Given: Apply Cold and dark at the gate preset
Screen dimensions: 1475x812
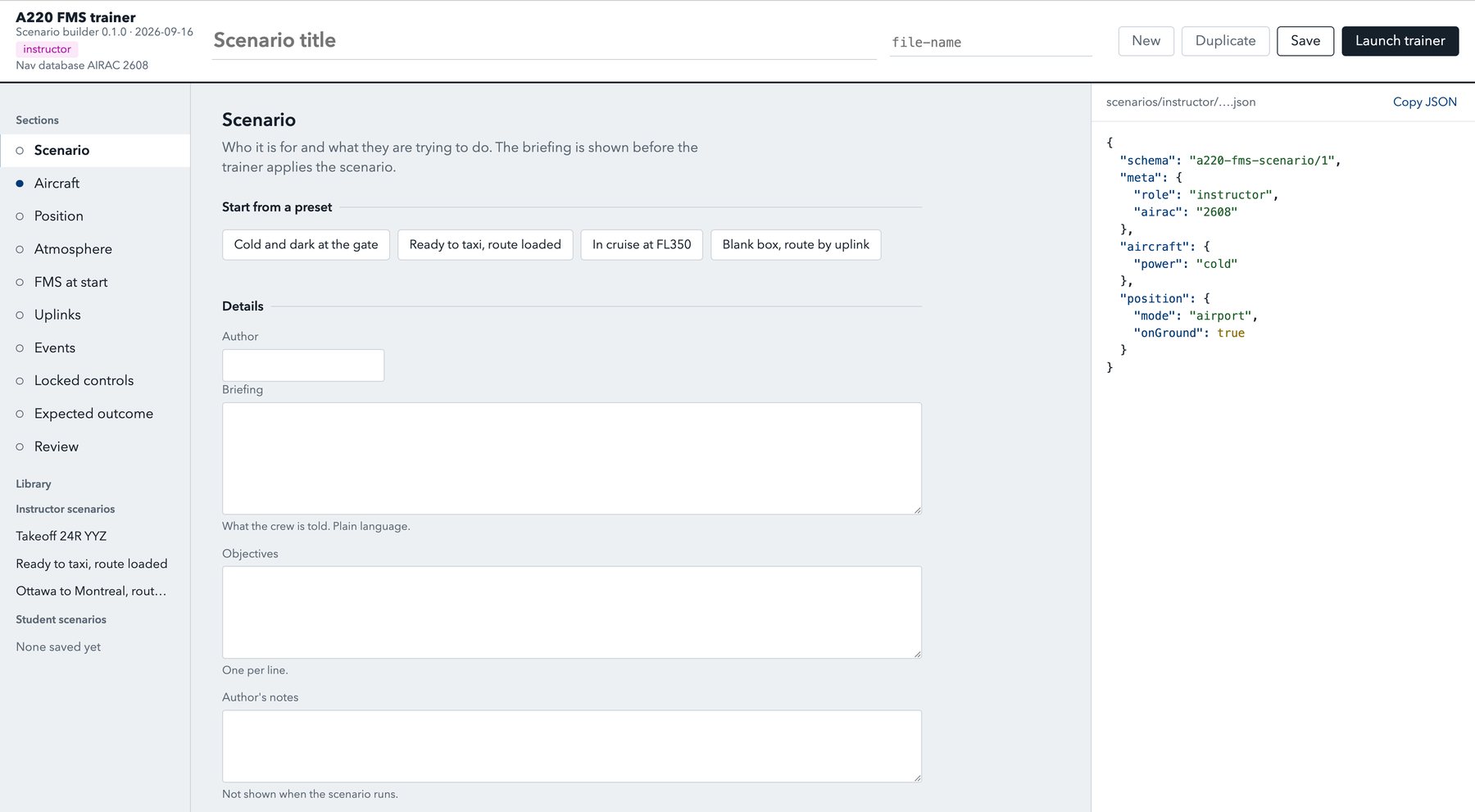Looking at the screenshot, I should [x=306, y=244].
